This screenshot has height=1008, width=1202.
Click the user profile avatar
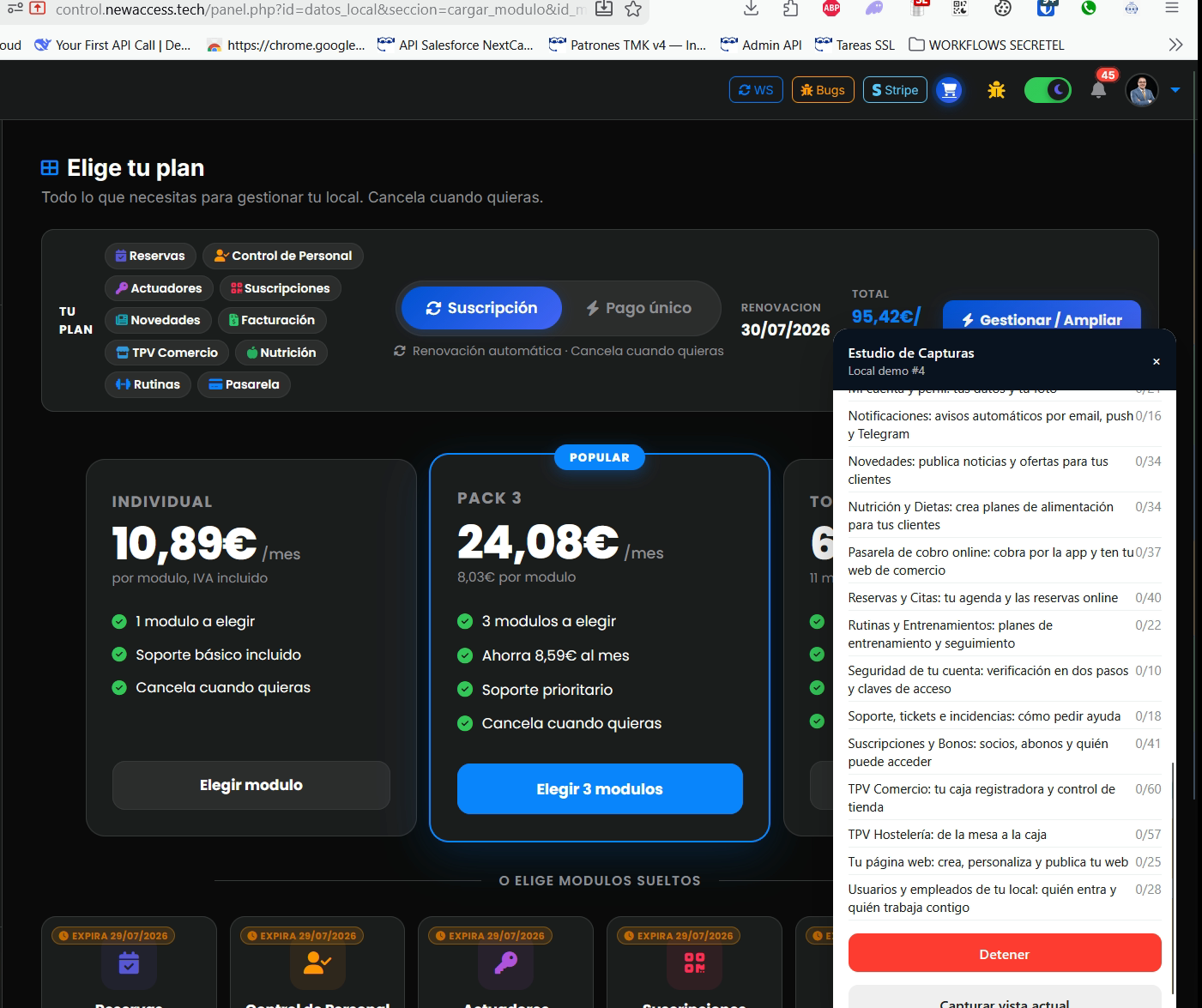(x=1142, y=90)
